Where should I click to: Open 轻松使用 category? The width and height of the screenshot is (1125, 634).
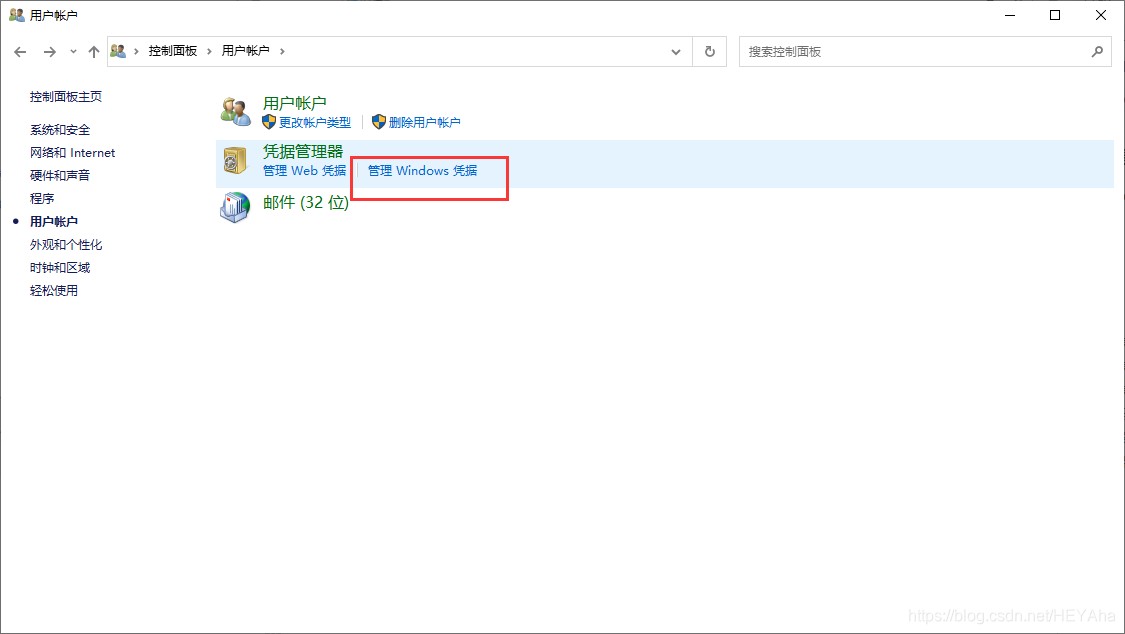click(x=54, y=290)
